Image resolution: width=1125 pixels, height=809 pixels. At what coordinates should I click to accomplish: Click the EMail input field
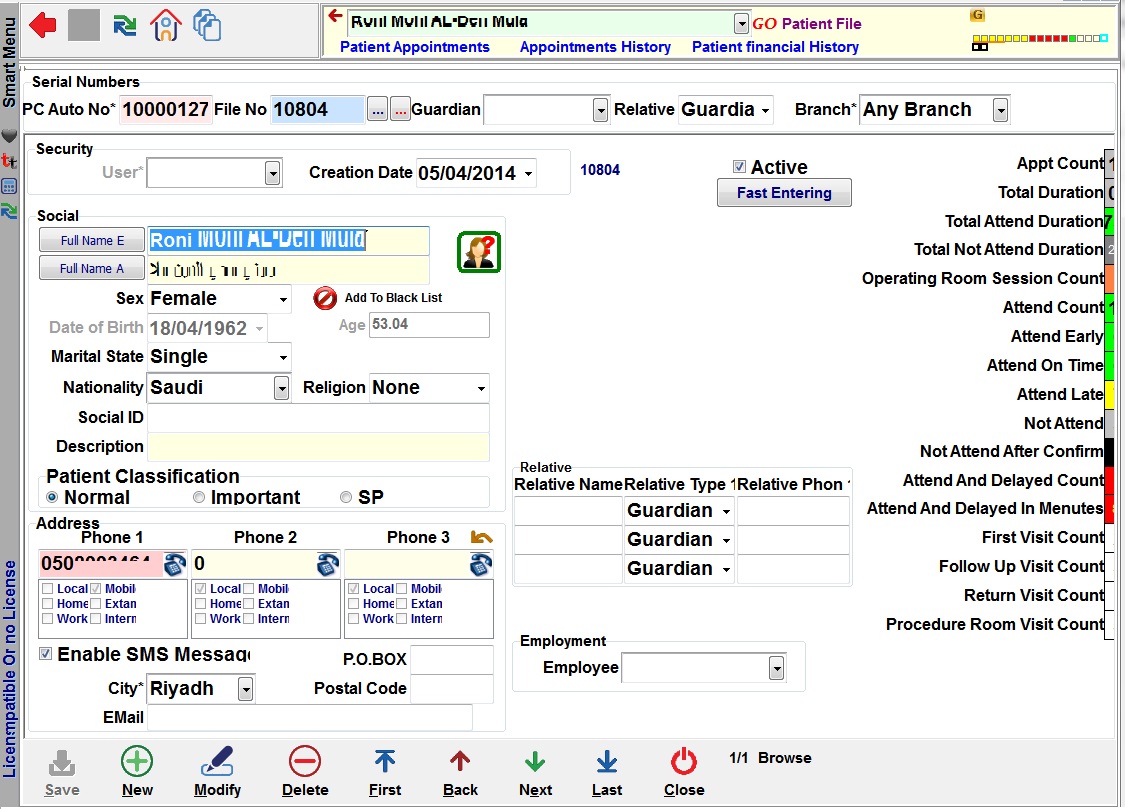click(310, 717)
